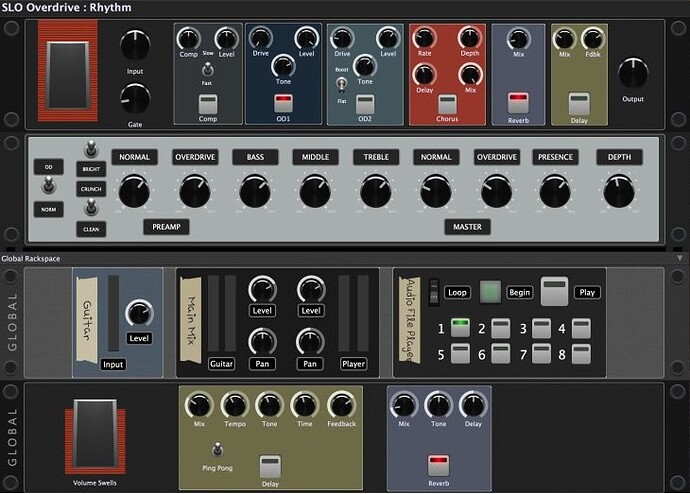Flip the Crunch/Clean toggle switch
This screenshot has width=690, height=494.
(91, 207)
